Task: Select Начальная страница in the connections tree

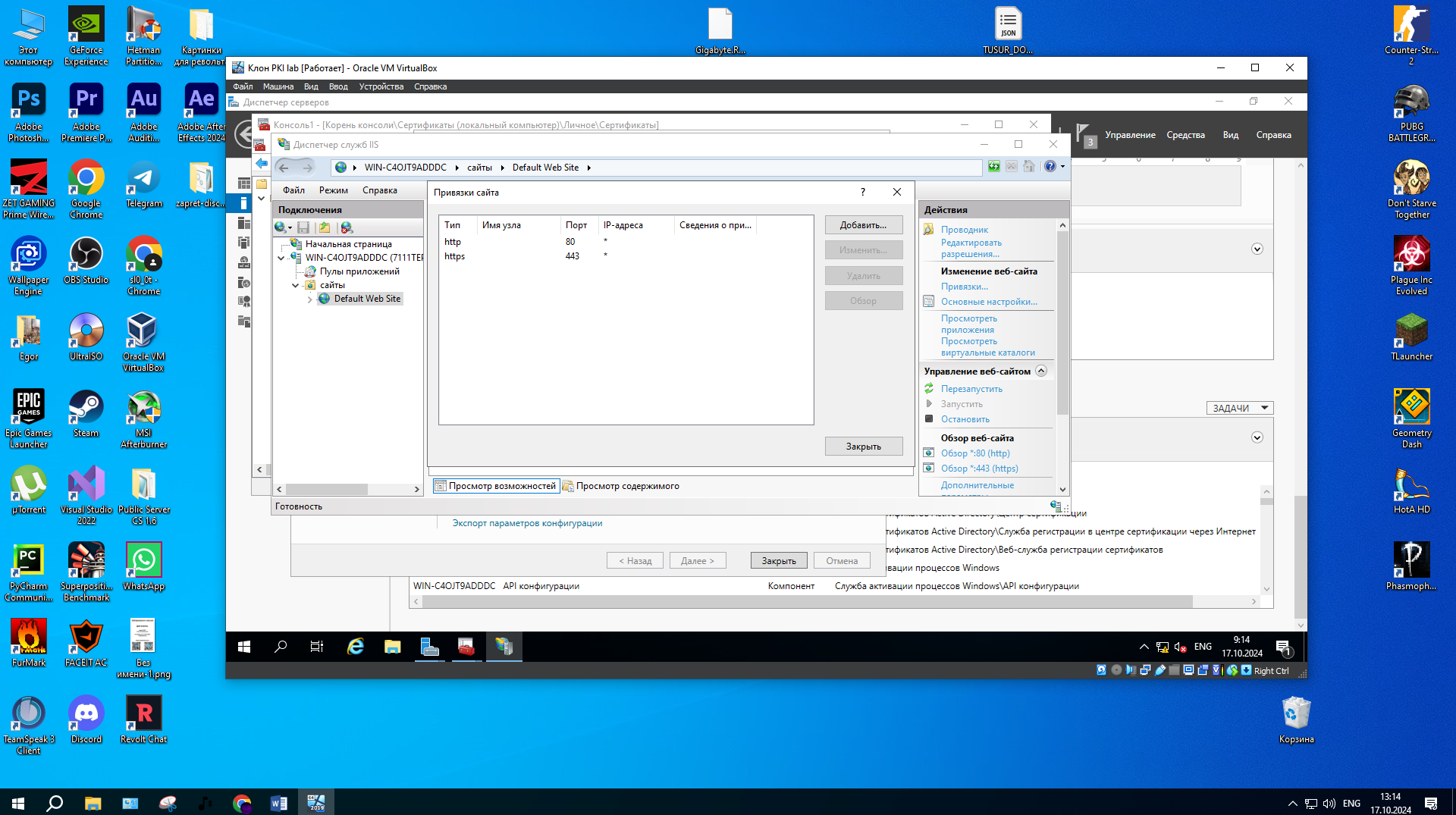Action: (348, 244)
